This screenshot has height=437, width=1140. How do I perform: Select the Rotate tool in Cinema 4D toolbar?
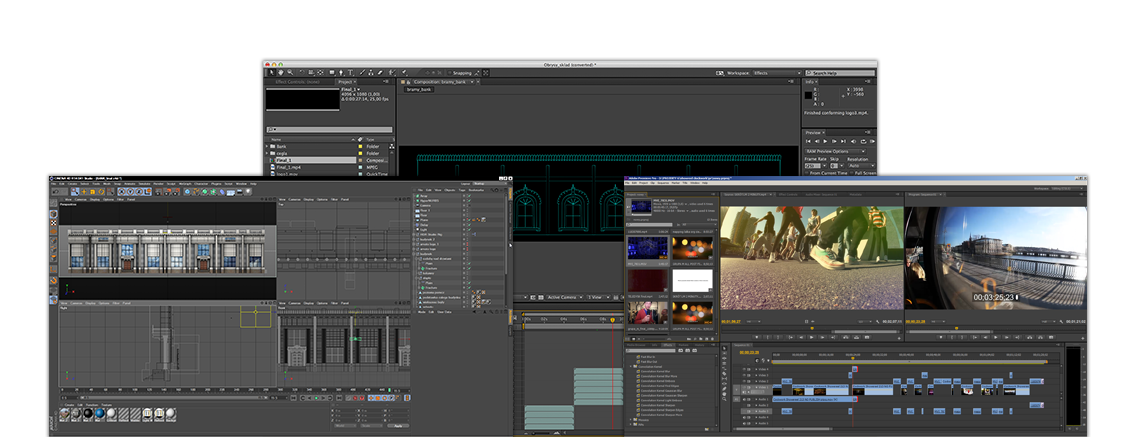click(101, 192)
